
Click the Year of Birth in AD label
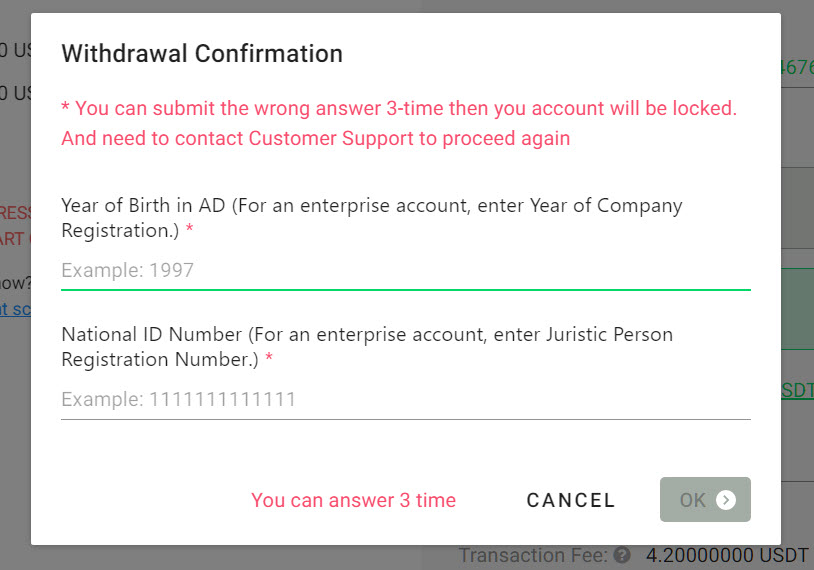pos(371,218)
